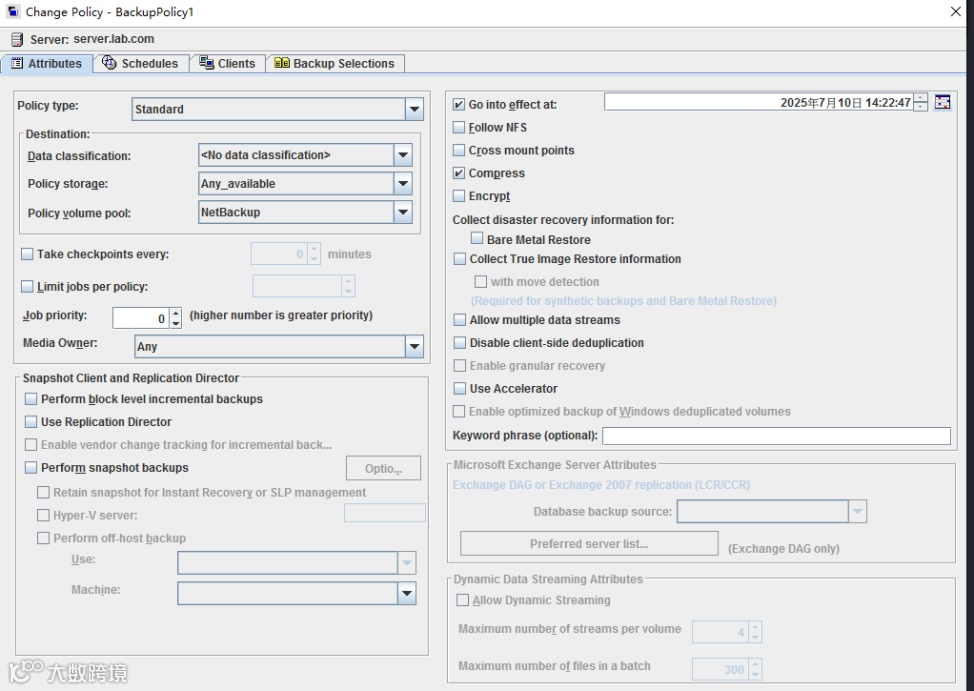
Task: Click the Go into effect date field
Action: pos(758,102)
